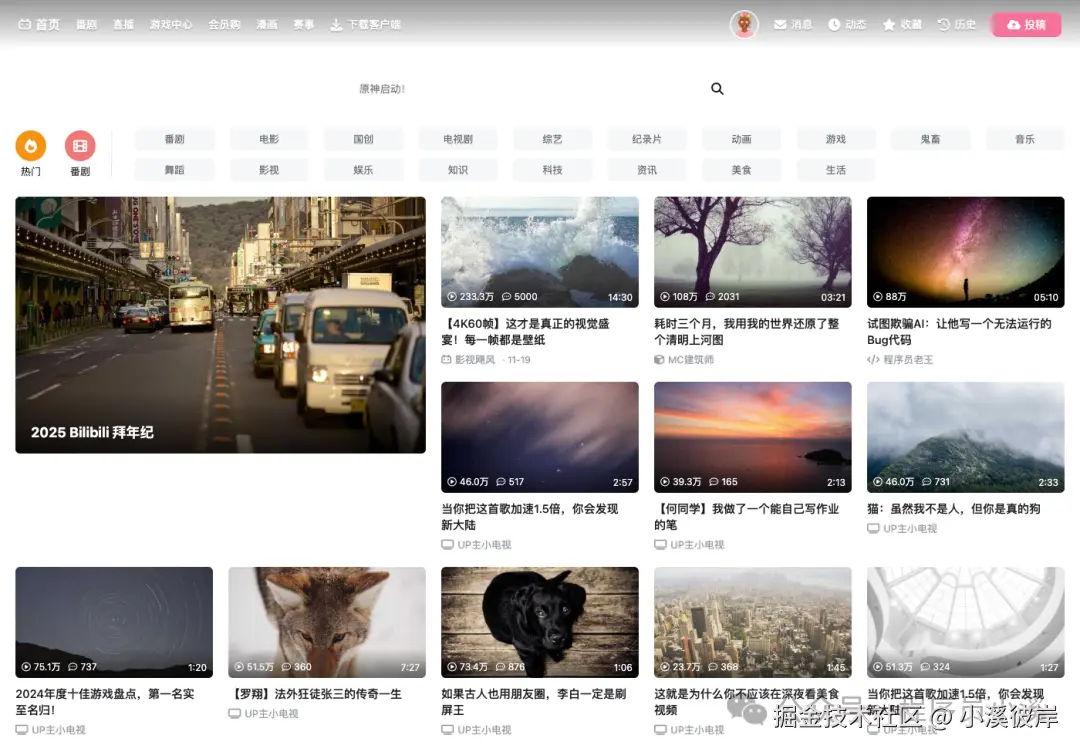
Task: Open the 游戏中心 game center menu
Action: [170, 24]
